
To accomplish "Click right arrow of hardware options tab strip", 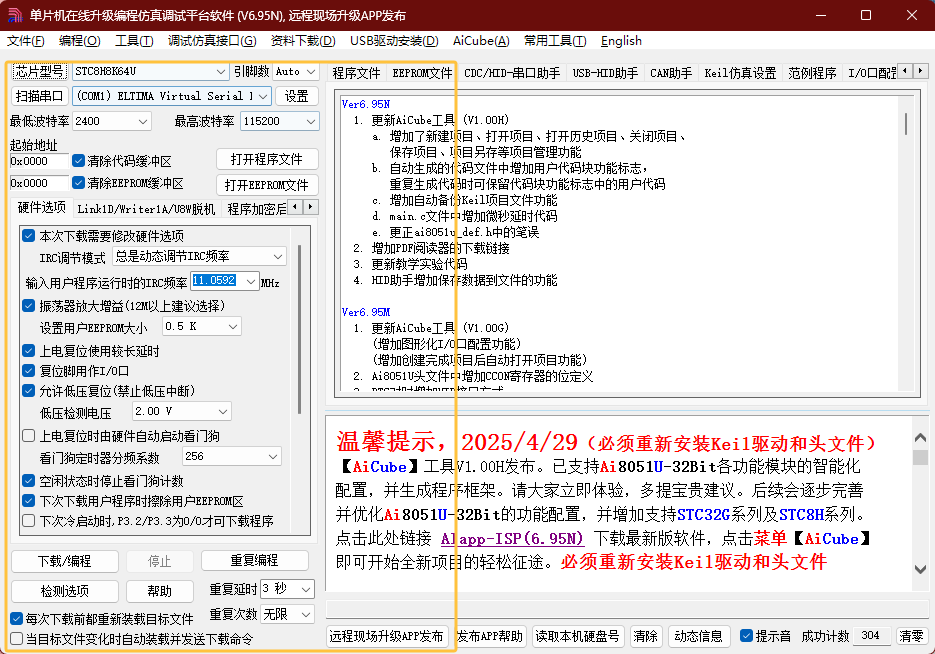I will click(x=310, y=207).
